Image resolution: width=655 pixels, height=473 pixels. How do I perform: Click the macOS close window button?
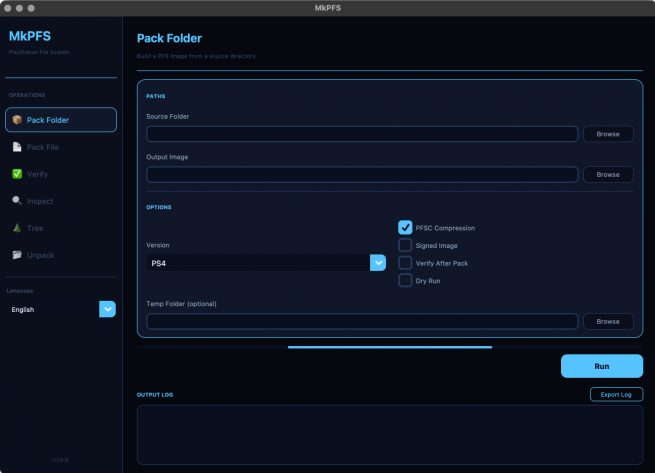8,8
